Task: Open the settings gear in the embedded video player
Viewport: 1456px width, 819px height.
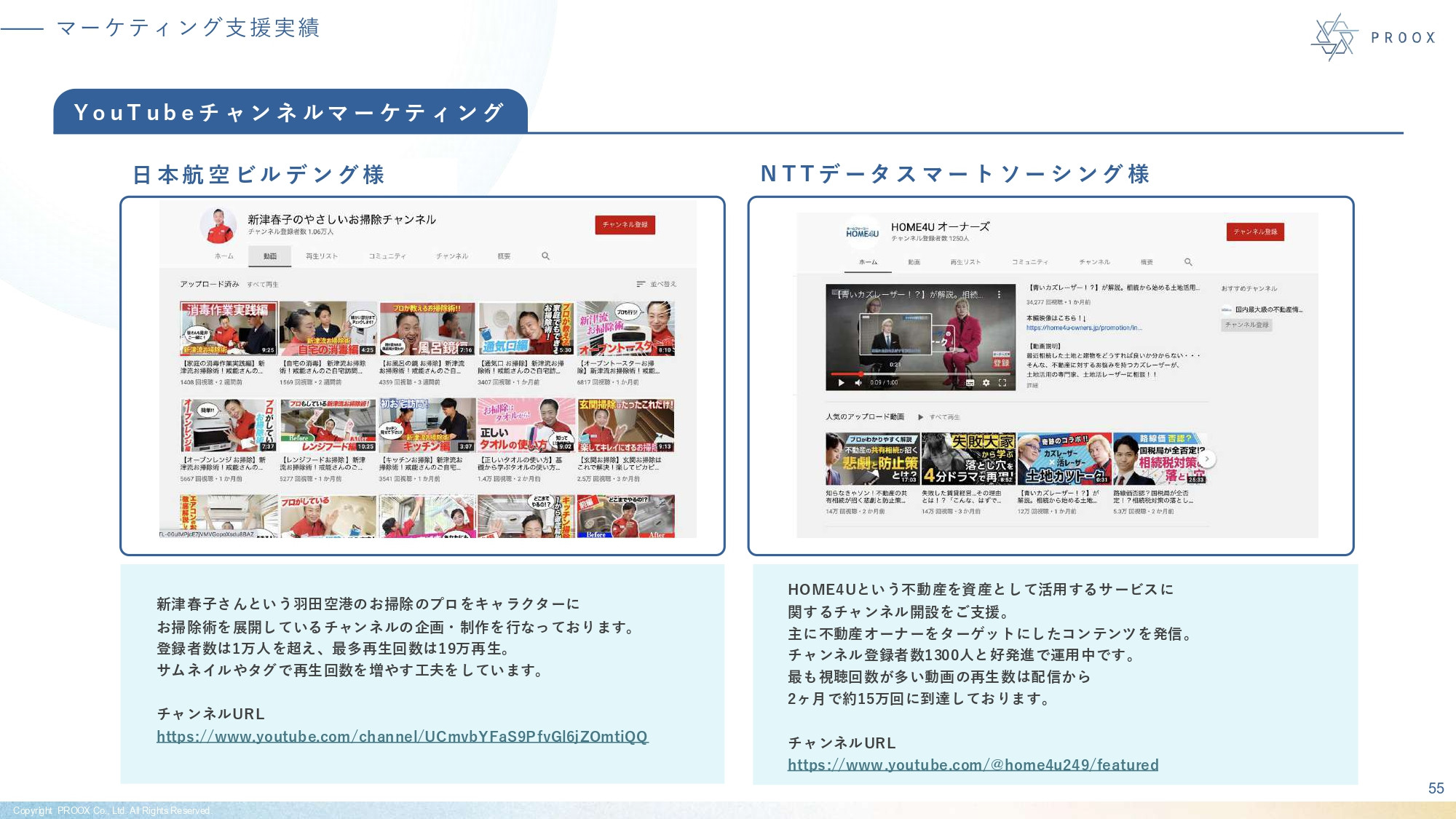Action: pos(986,383)
